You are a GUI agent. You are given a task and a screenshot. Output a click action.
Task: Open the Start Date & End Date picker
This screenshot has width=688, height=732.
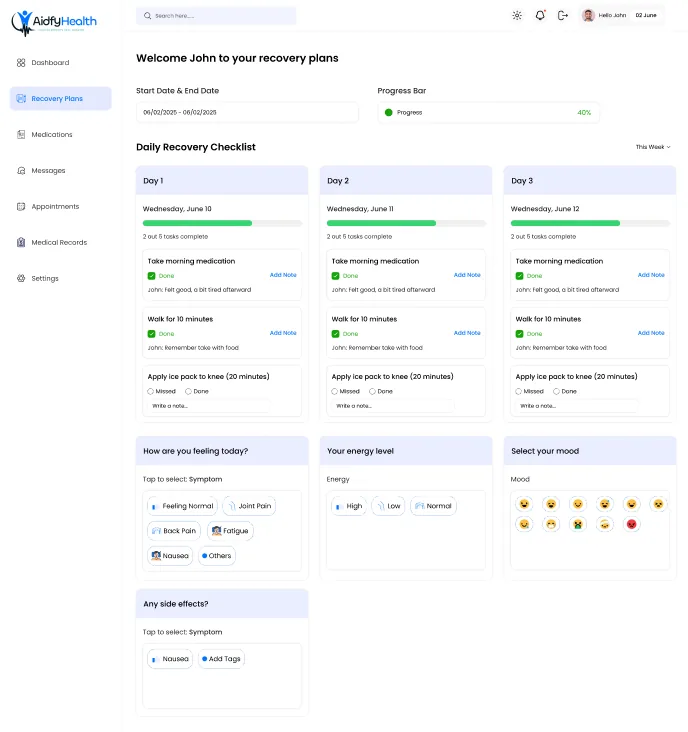click(x=247, y=113)
